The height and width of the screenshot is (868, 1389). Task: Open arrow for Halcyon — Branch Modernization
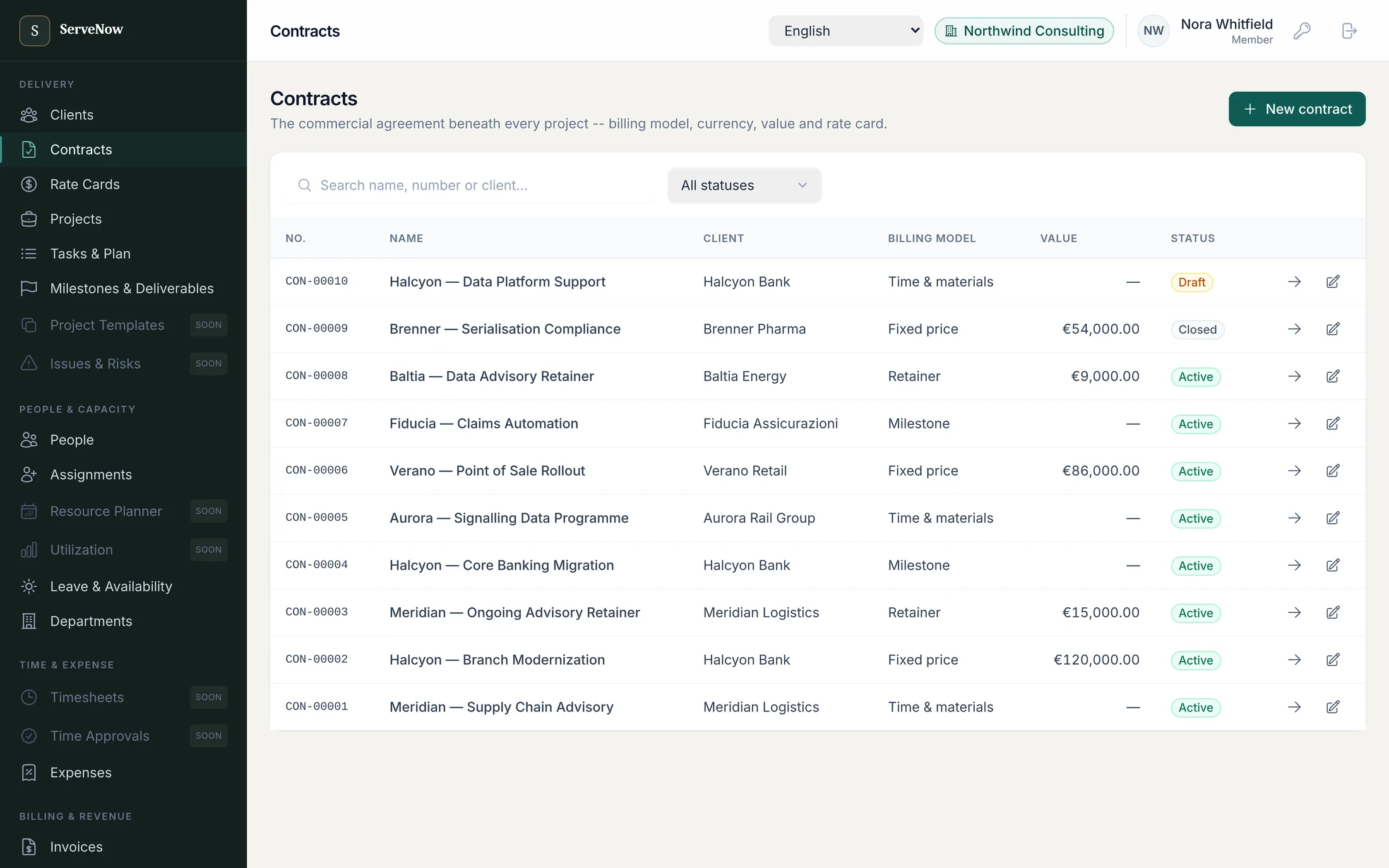pyautogui.click(x=1294, y=660)
